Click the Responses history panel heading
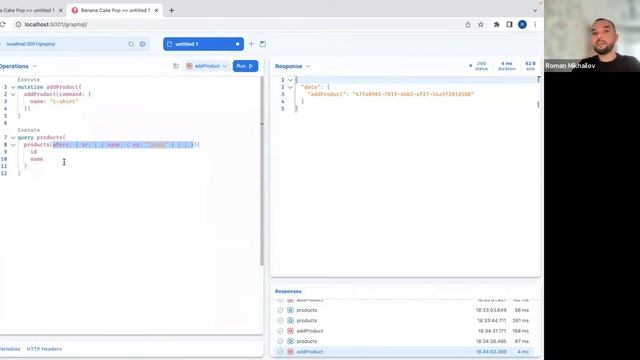Image resolution: width=640 pixels, height=360 pixels. pyautogui.click(x=288, y=291)
